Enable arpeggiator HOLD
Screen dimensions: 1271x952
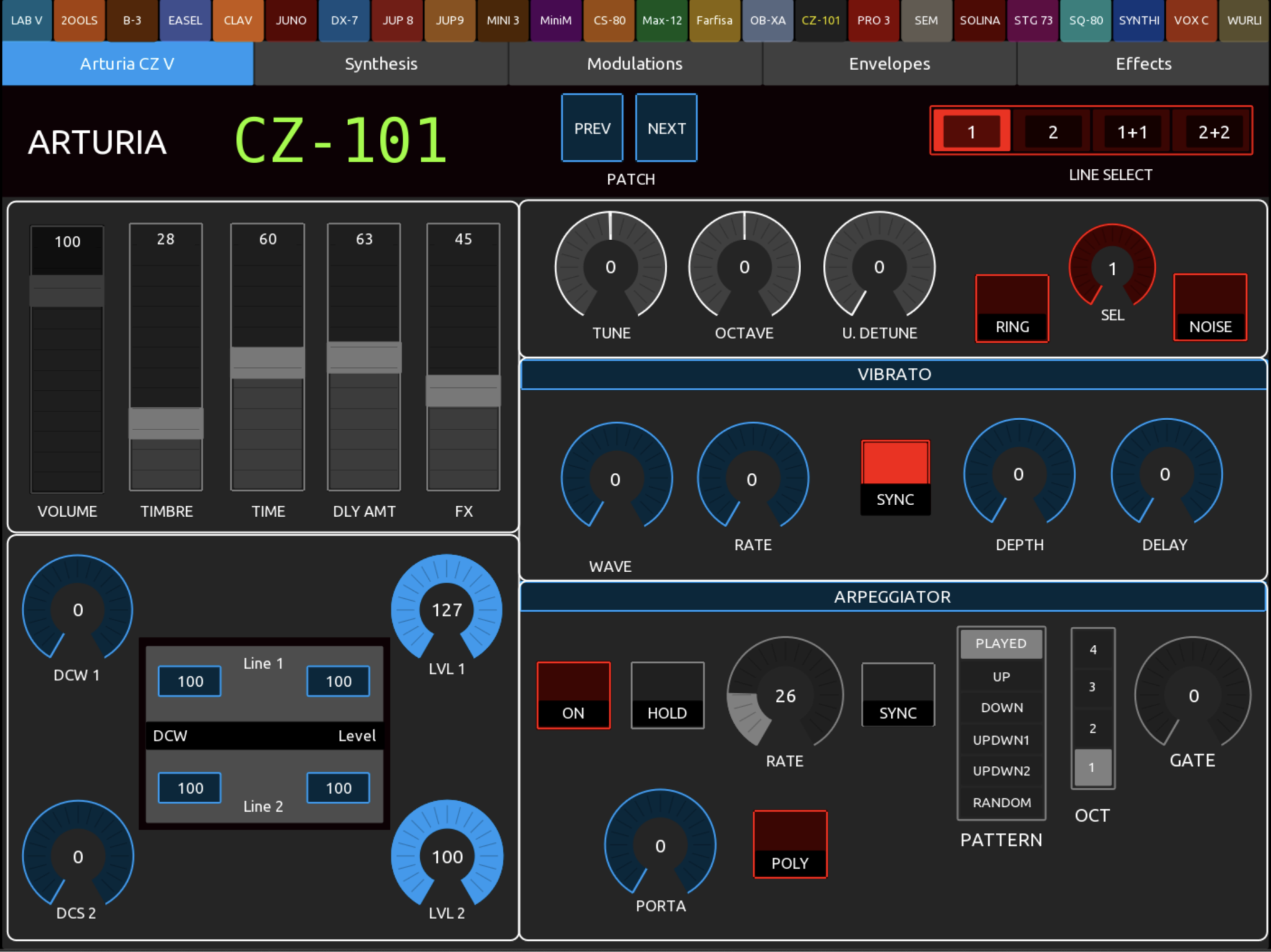tap(667, 695)
